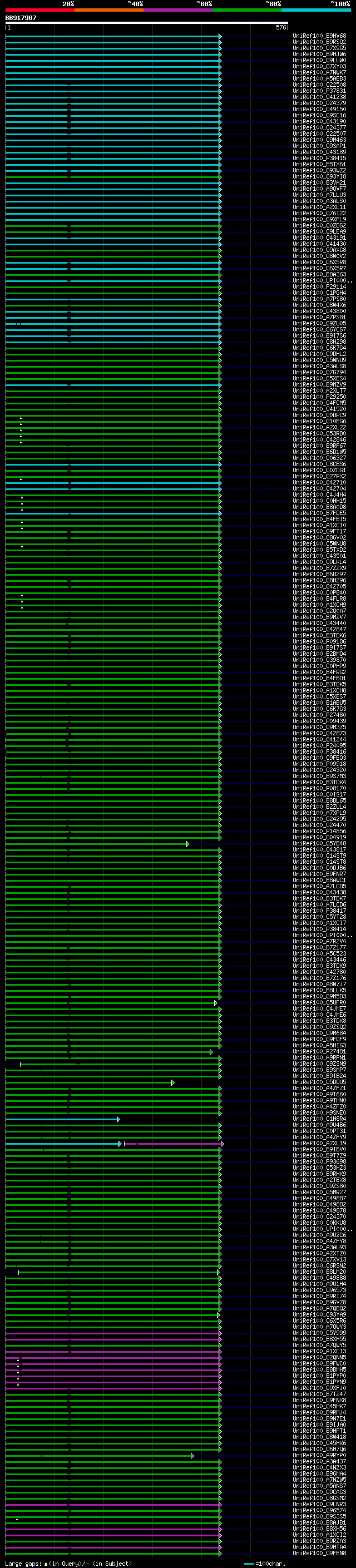Click UniRef100_Q43446 label

[x=319, y=960]
